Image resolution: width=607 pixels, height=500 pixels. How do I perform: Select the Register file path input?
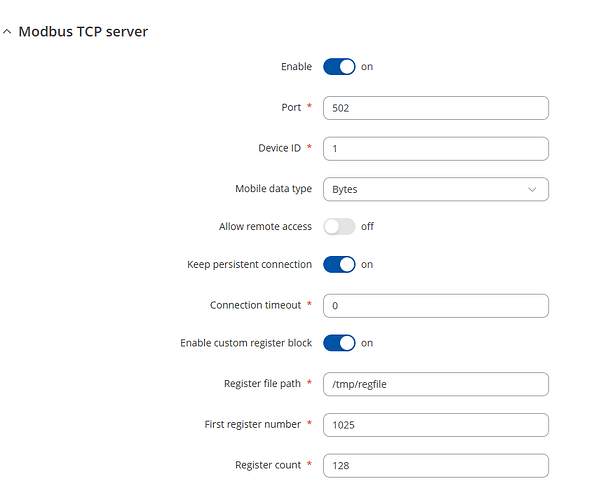(435, 384)
